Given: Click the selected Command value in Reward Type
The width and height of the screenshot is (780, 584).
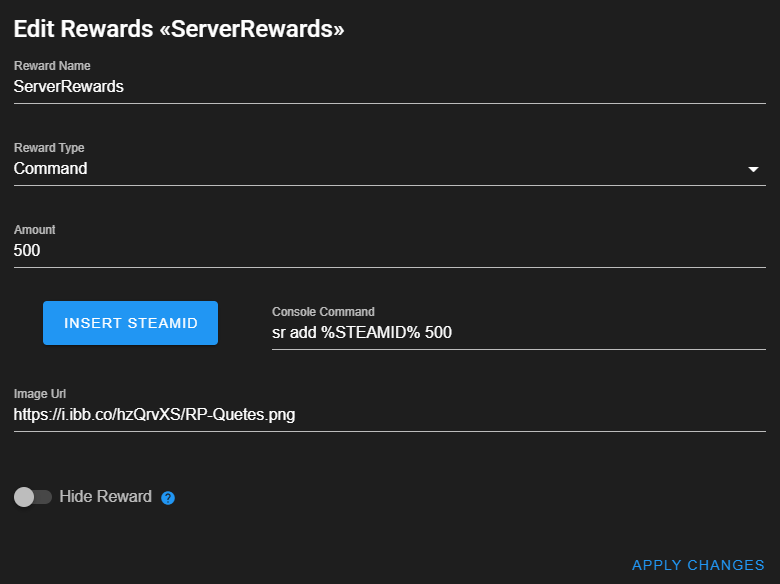Looking at the screenshot, I should (x=51, y=169).
